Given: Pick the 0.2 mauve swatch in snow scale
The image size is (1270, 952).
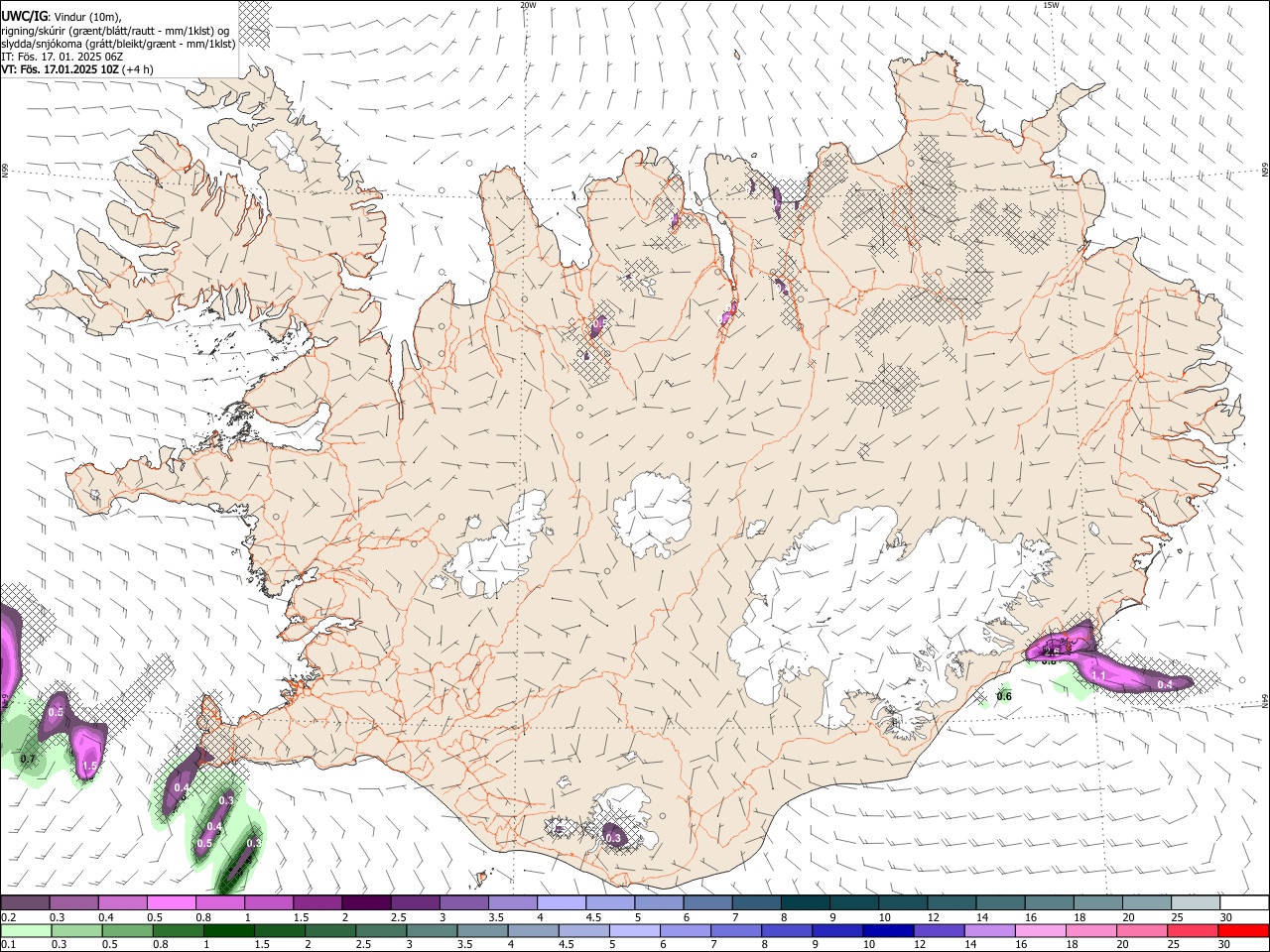Looking at the screenshot, I should point(25,902).
